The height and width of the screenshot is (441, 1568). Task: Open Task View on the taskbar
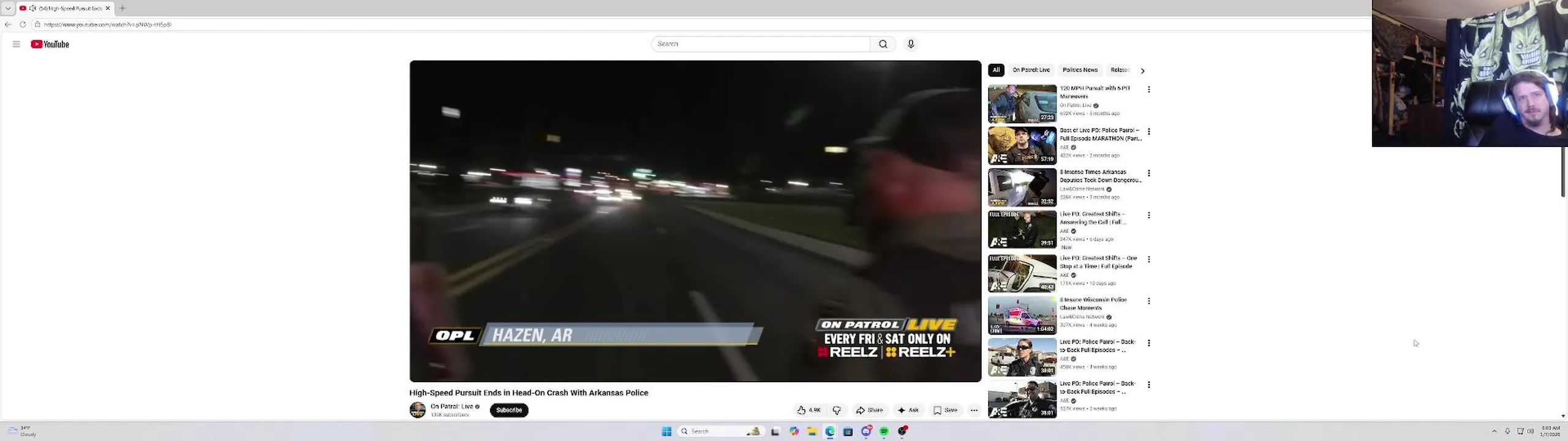775,431
